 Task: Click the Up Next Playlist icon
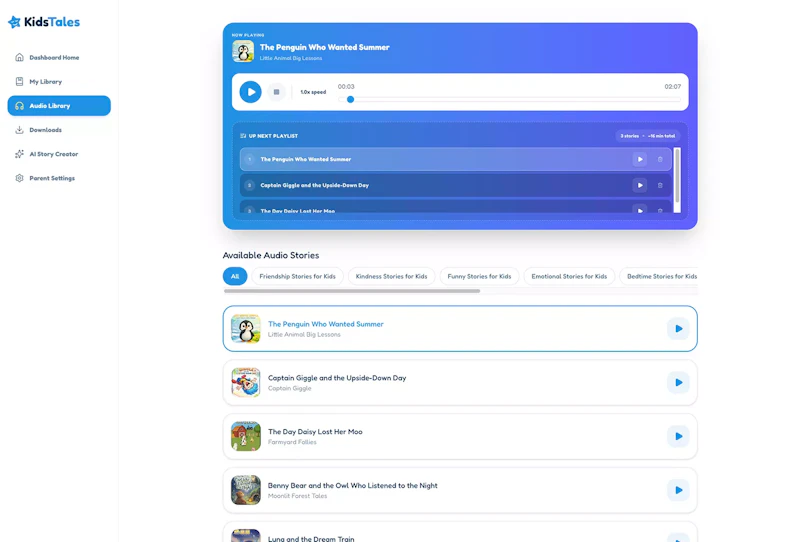(243, 136)
